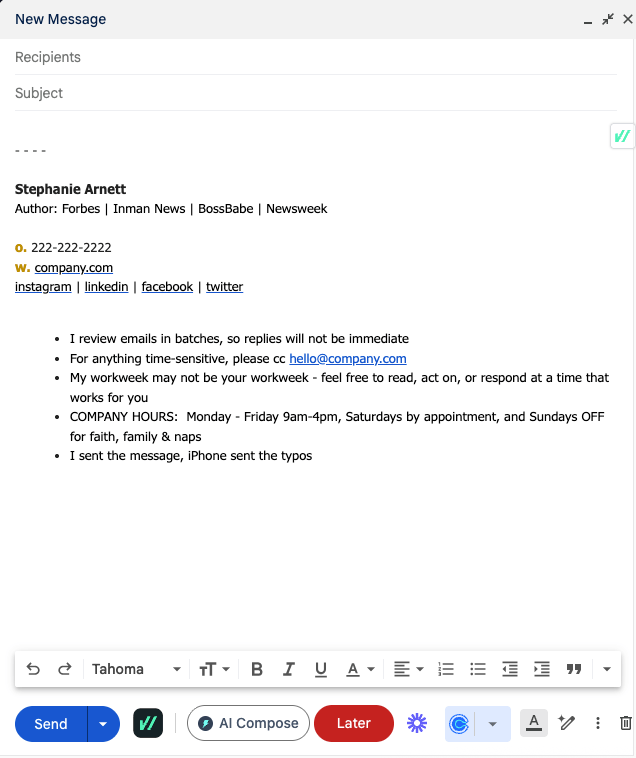The image size is (636, 758).
Task: Insert a numbered list
Action: (x=446, y=669)
